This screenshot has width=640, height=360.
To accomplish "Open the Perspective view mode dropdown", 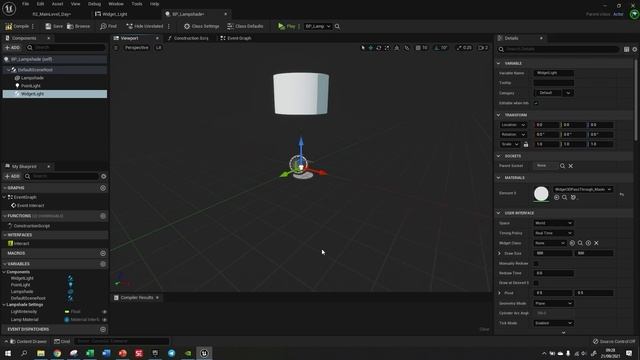I will pyautogui.click(x=136, y=48).
